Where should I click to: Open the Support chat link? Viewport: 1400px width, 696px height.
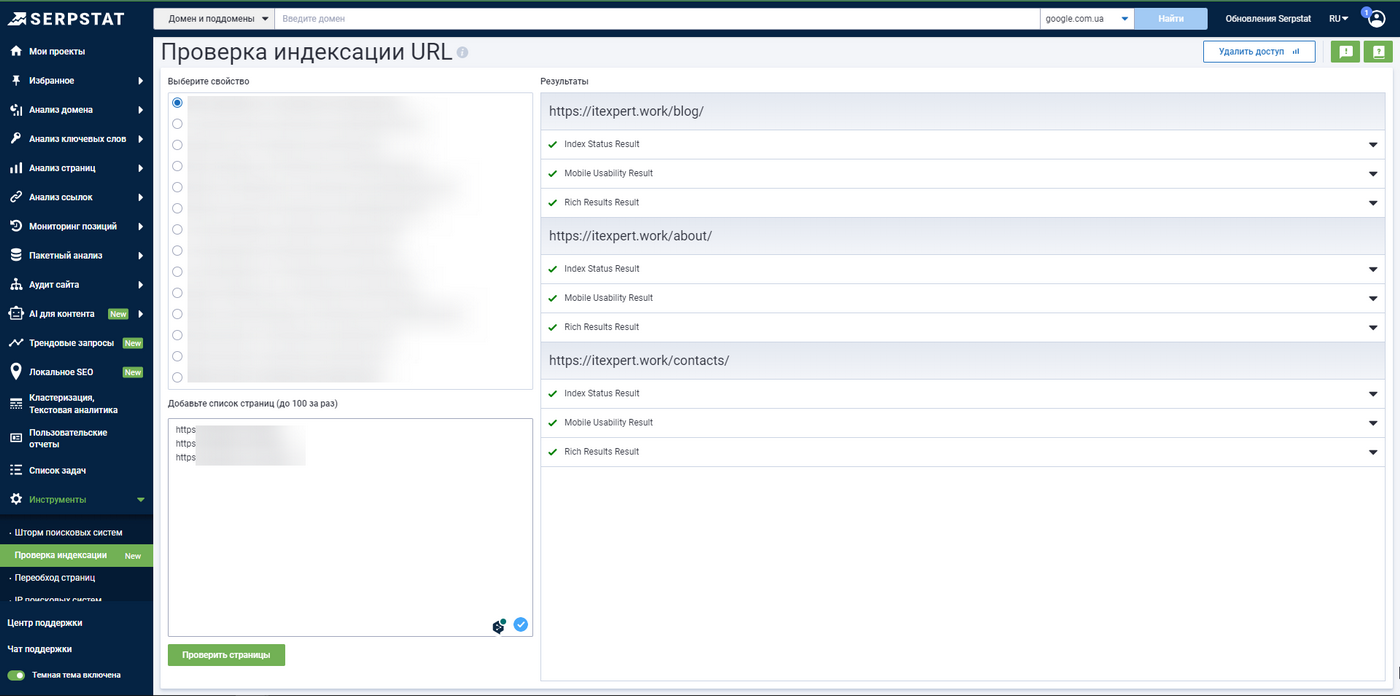(x=40, y=649)
